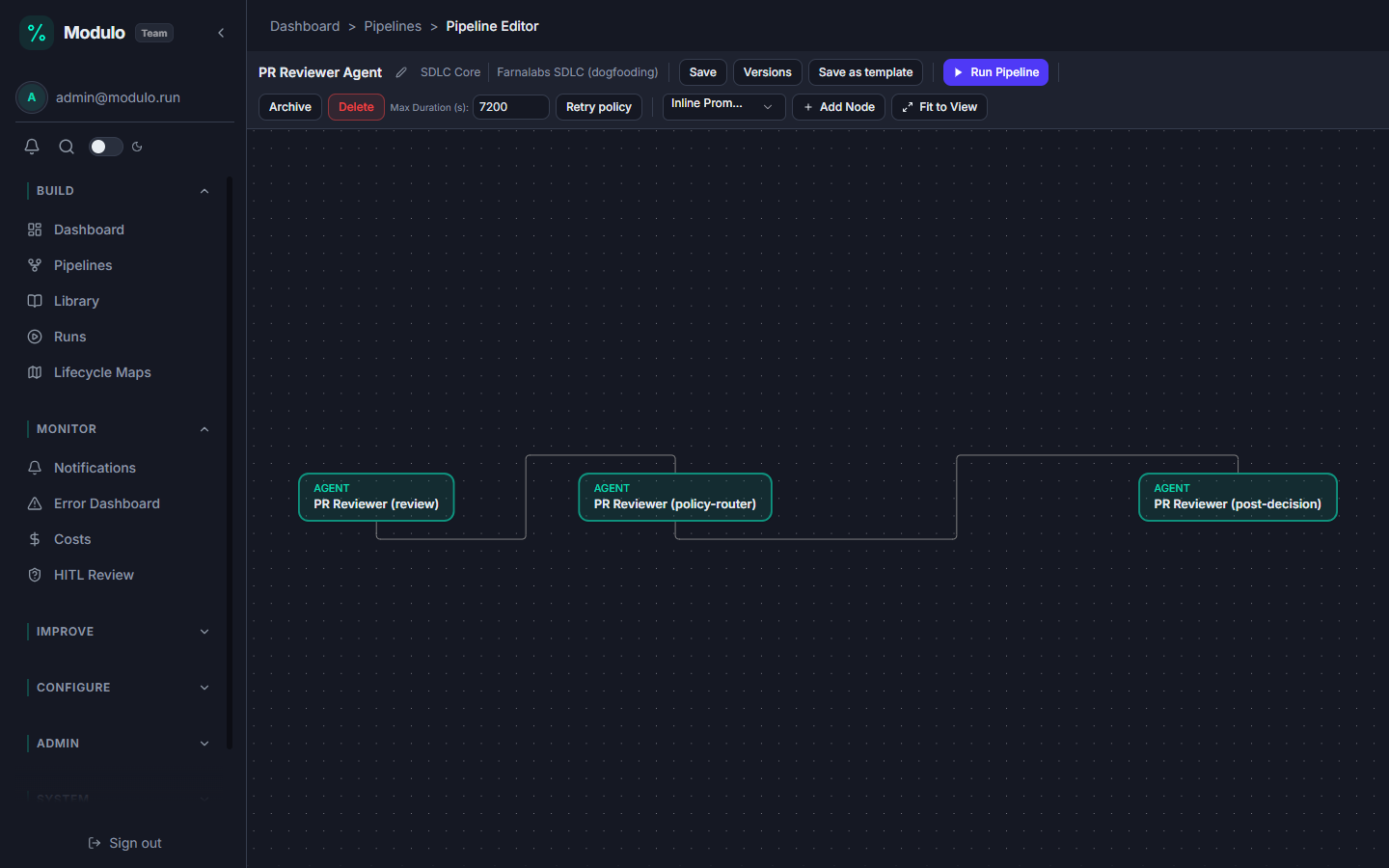
Task: Select PR Reviewer (post-decision) agent node
Action: [x=1238, y=497]
